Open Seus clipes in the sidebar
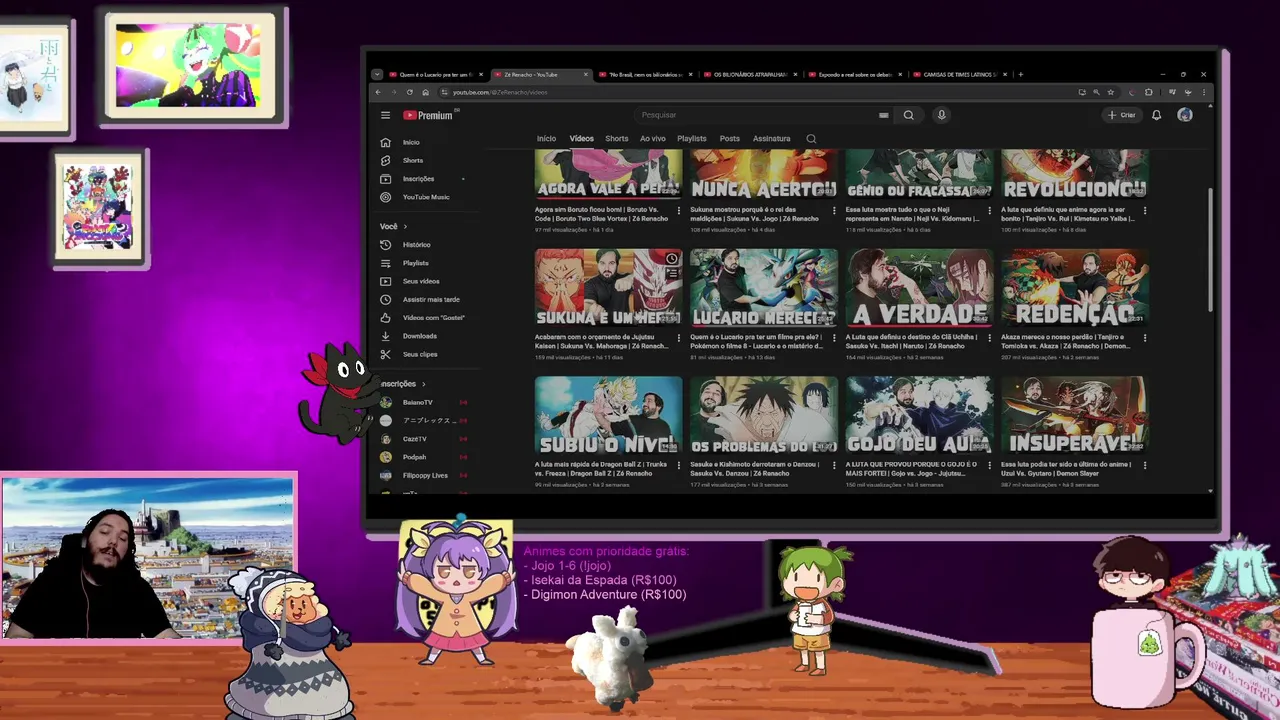The image size is (1280, 720). (x=420, y=354)
